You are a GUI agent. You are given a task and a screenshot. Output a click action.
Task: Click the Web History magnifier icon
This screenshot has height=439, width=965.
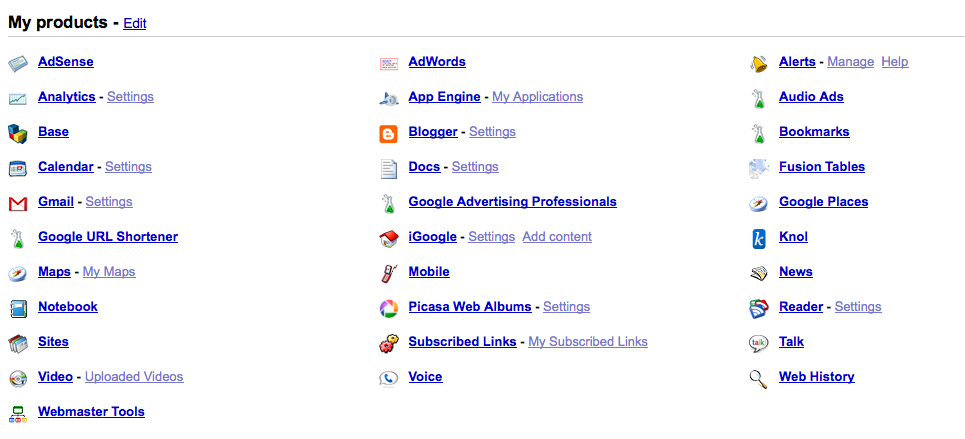pyautogui.click(x=759, y=378)
